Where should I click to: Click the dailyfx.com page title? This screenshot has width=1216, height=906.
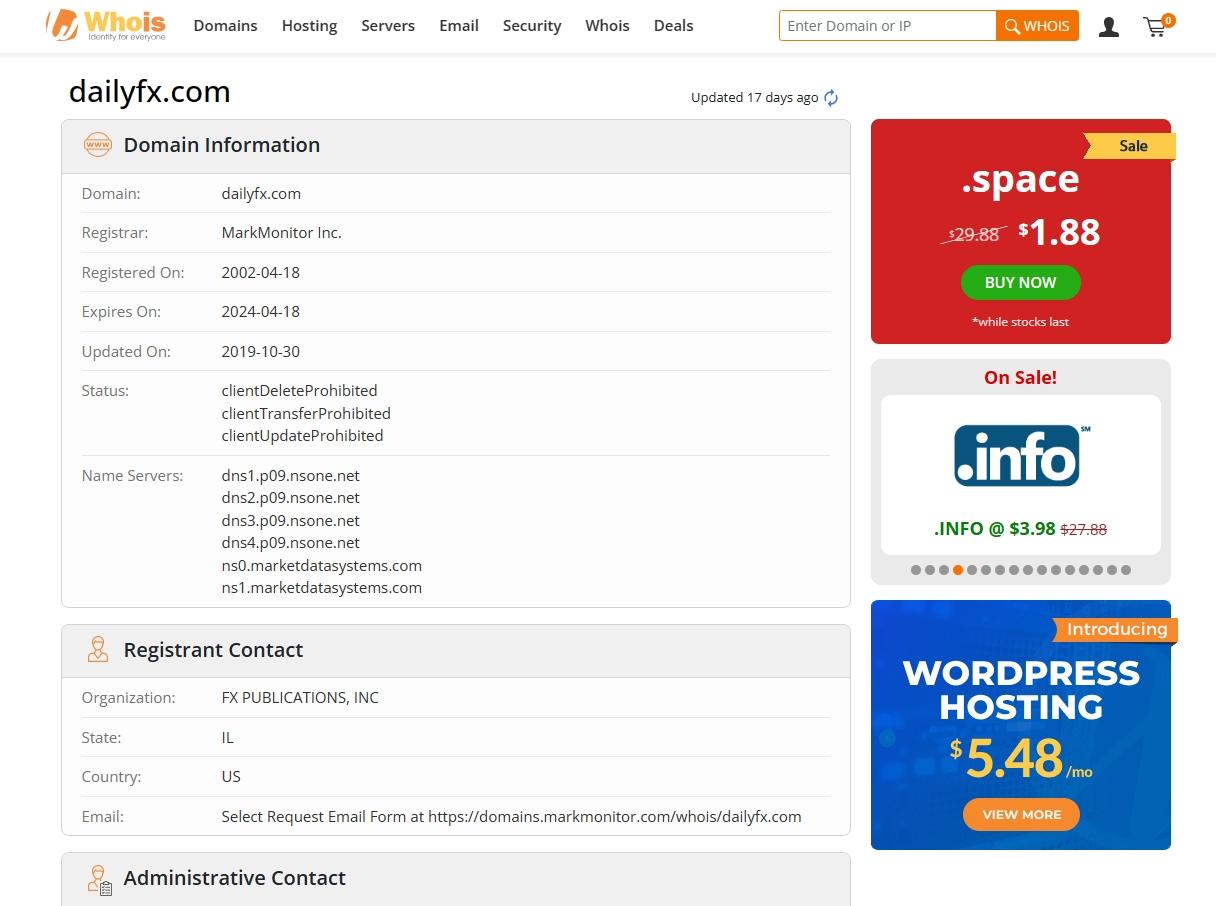click(150, 92)
